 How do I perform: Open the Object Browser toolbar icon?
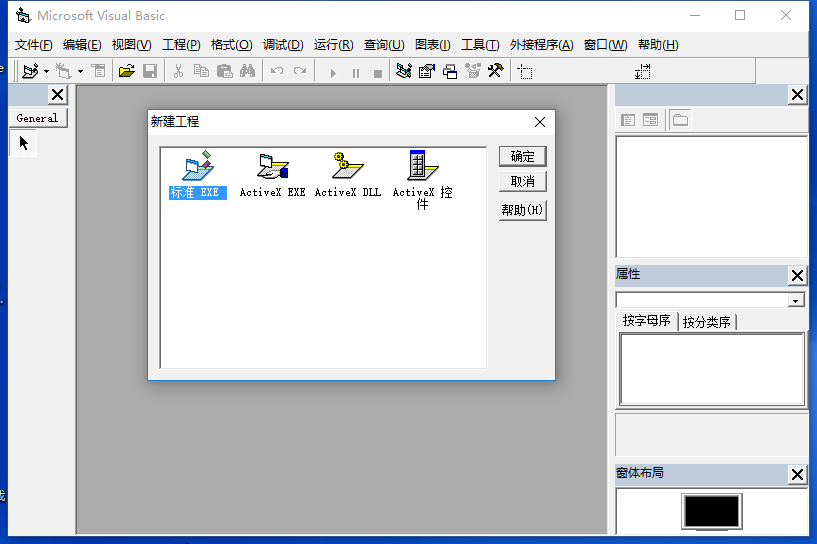pyautogui.click(x=473, y=71)
